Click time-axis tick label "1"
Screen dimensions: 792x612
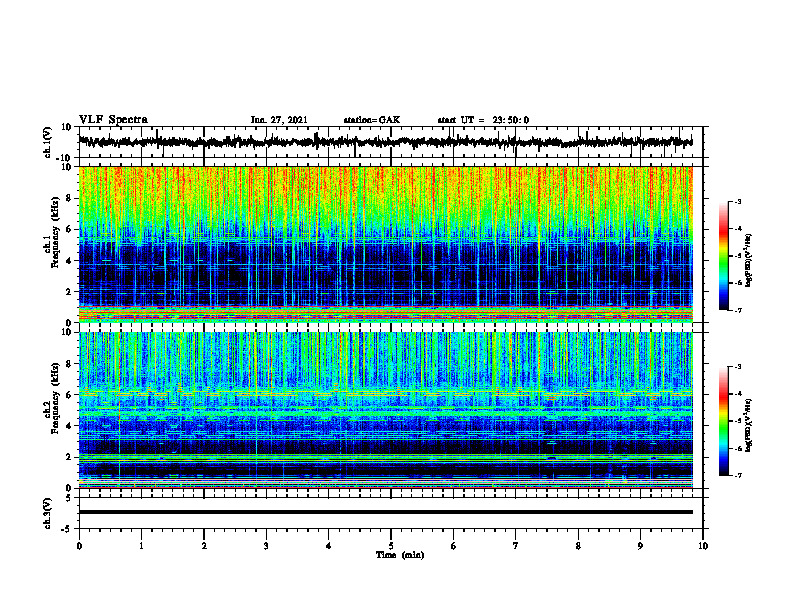pos(141,546)
